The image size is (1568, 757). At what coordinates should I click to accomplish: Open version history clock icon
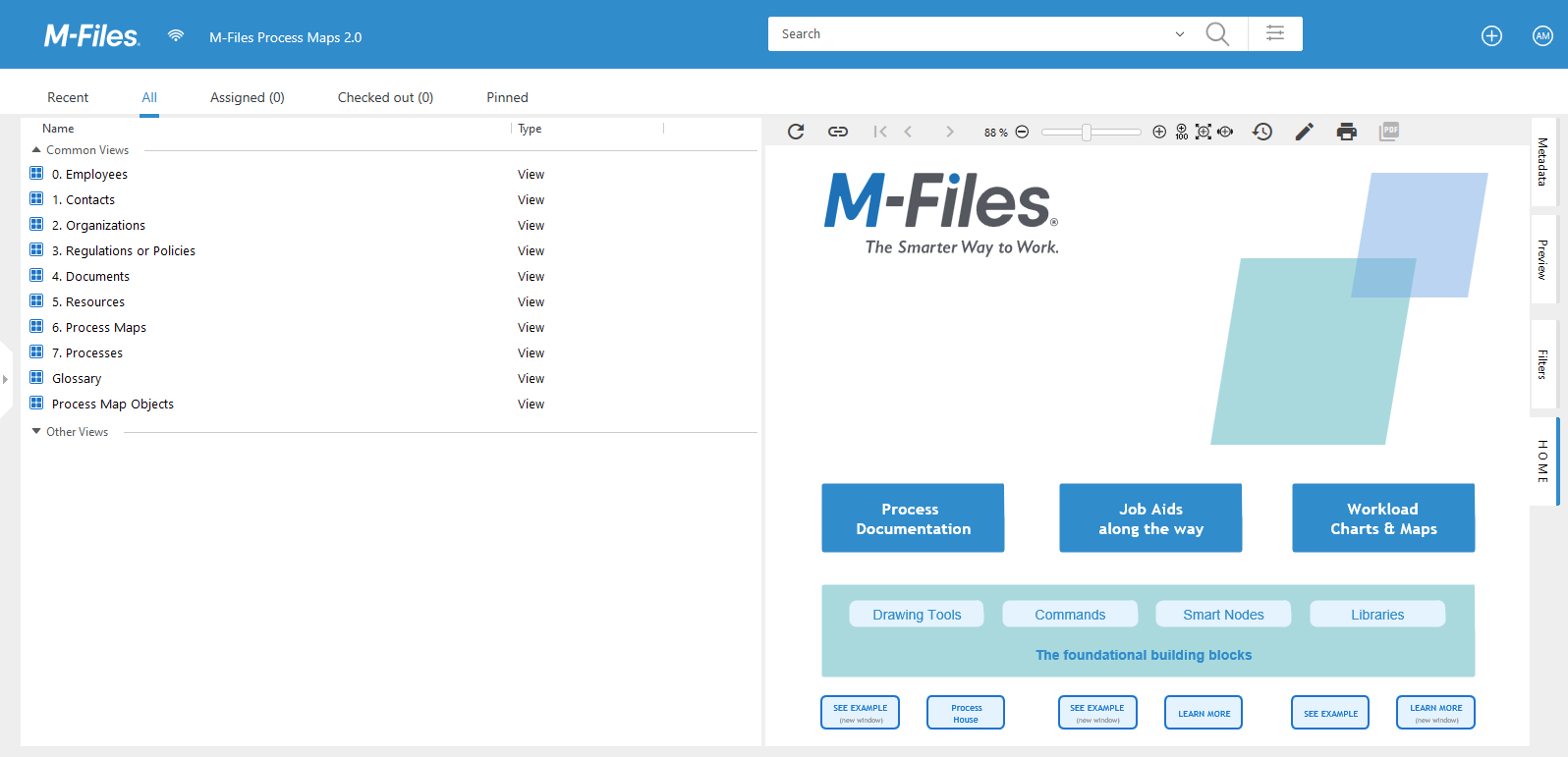(x=1262, y=132)
